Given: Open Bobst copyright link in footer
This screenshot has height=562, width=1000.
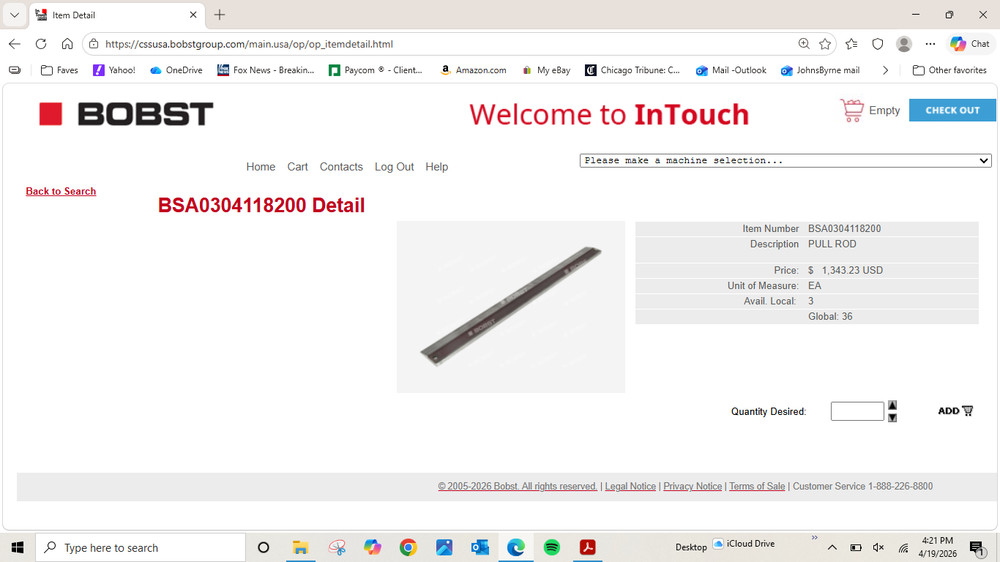Looking at the screenshot, I should coord(517,486).
